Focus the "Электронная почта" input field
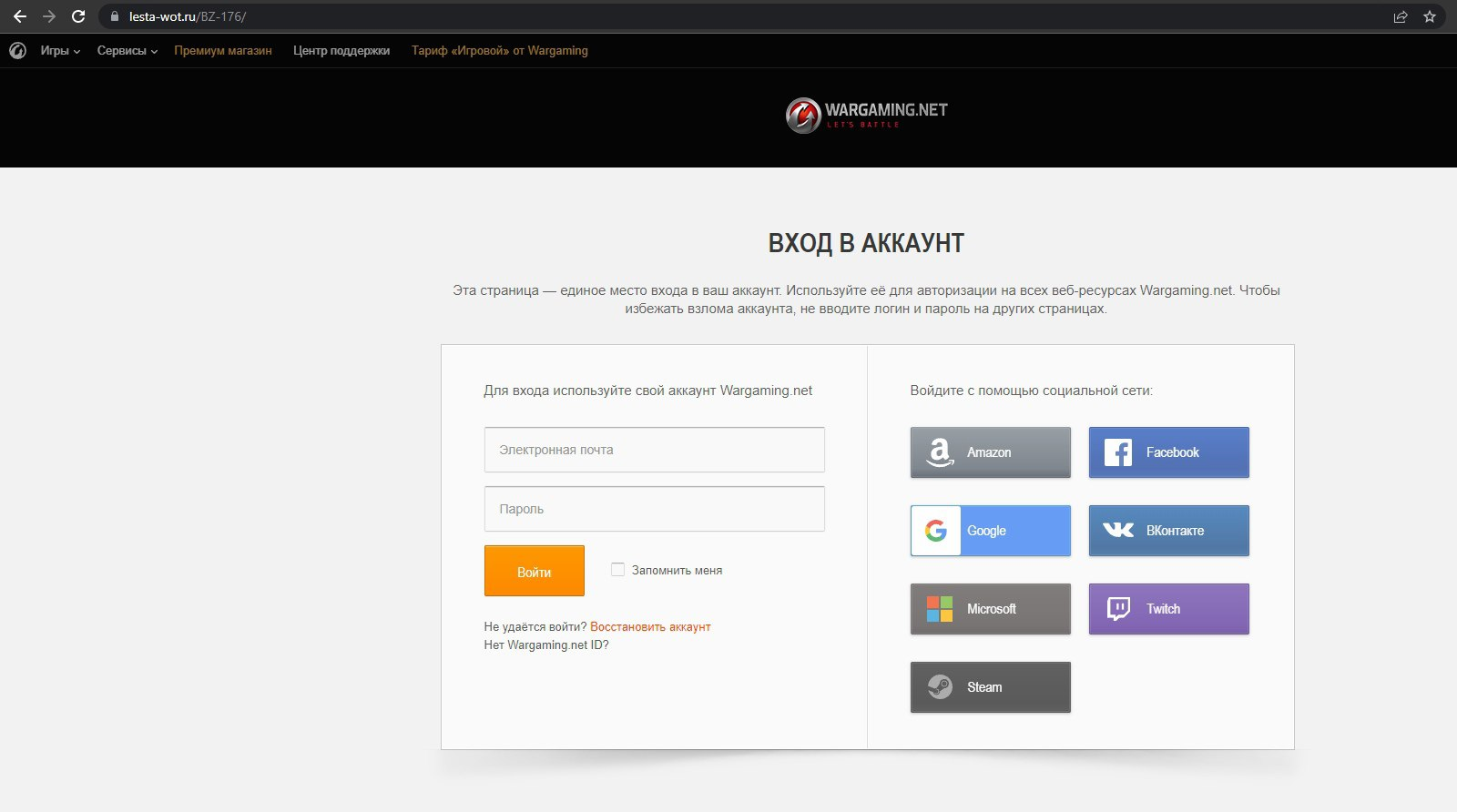 (654, 450)
